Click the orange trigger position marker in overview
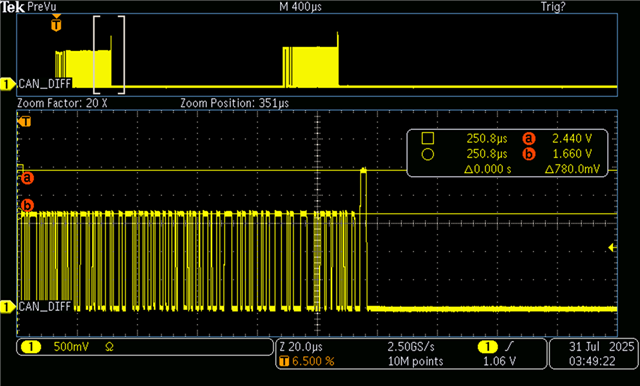640x386 pixels. point(56,24)
